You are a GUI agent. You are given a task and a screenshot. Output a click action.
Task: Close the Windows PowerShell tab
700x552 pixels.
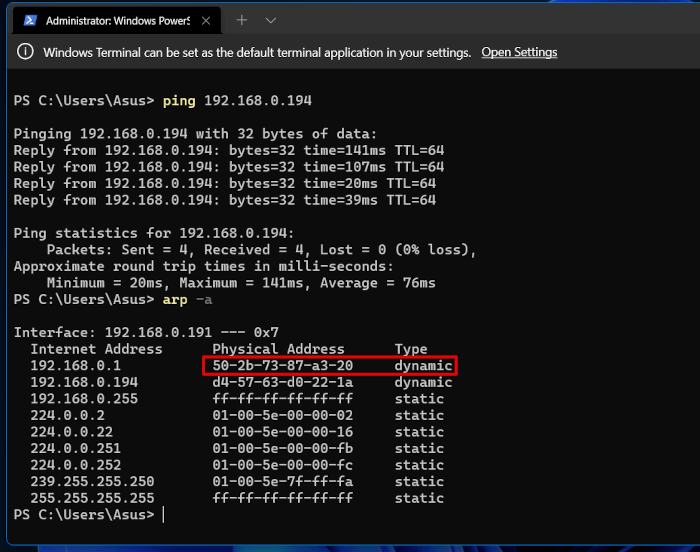click(206, 21)
